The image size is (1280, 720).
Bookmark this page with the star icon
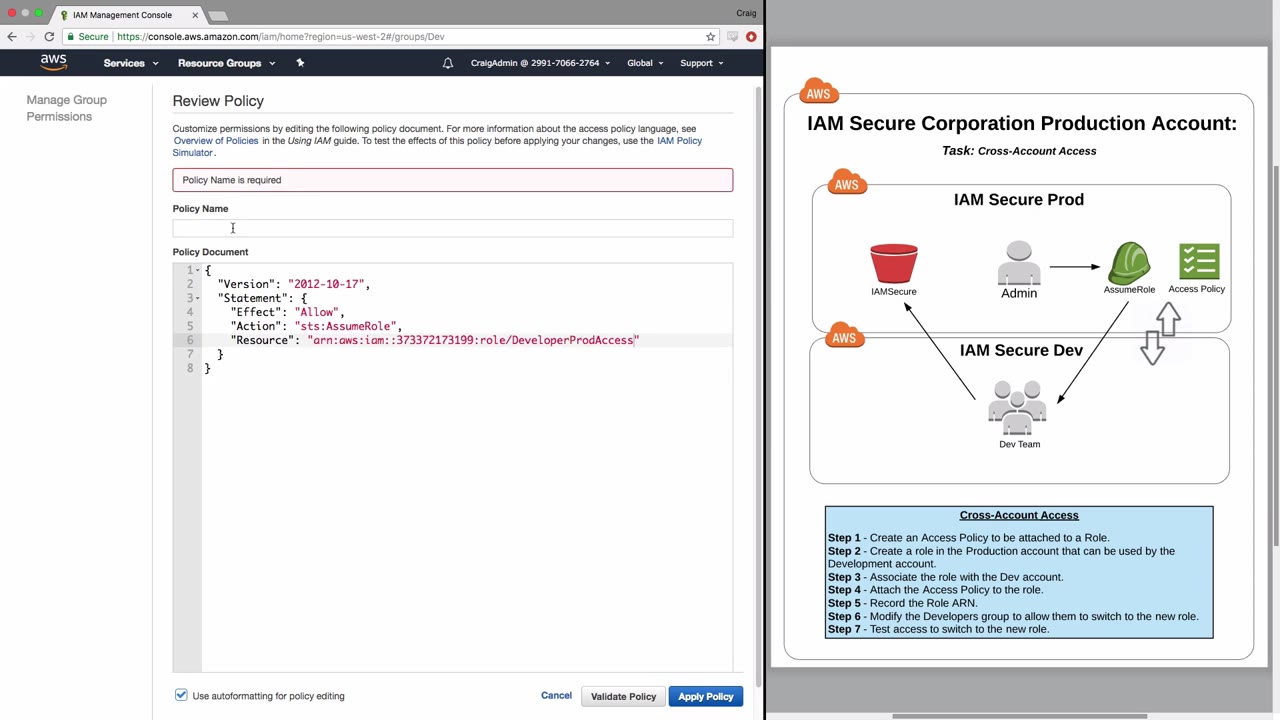tap(710, 37)
